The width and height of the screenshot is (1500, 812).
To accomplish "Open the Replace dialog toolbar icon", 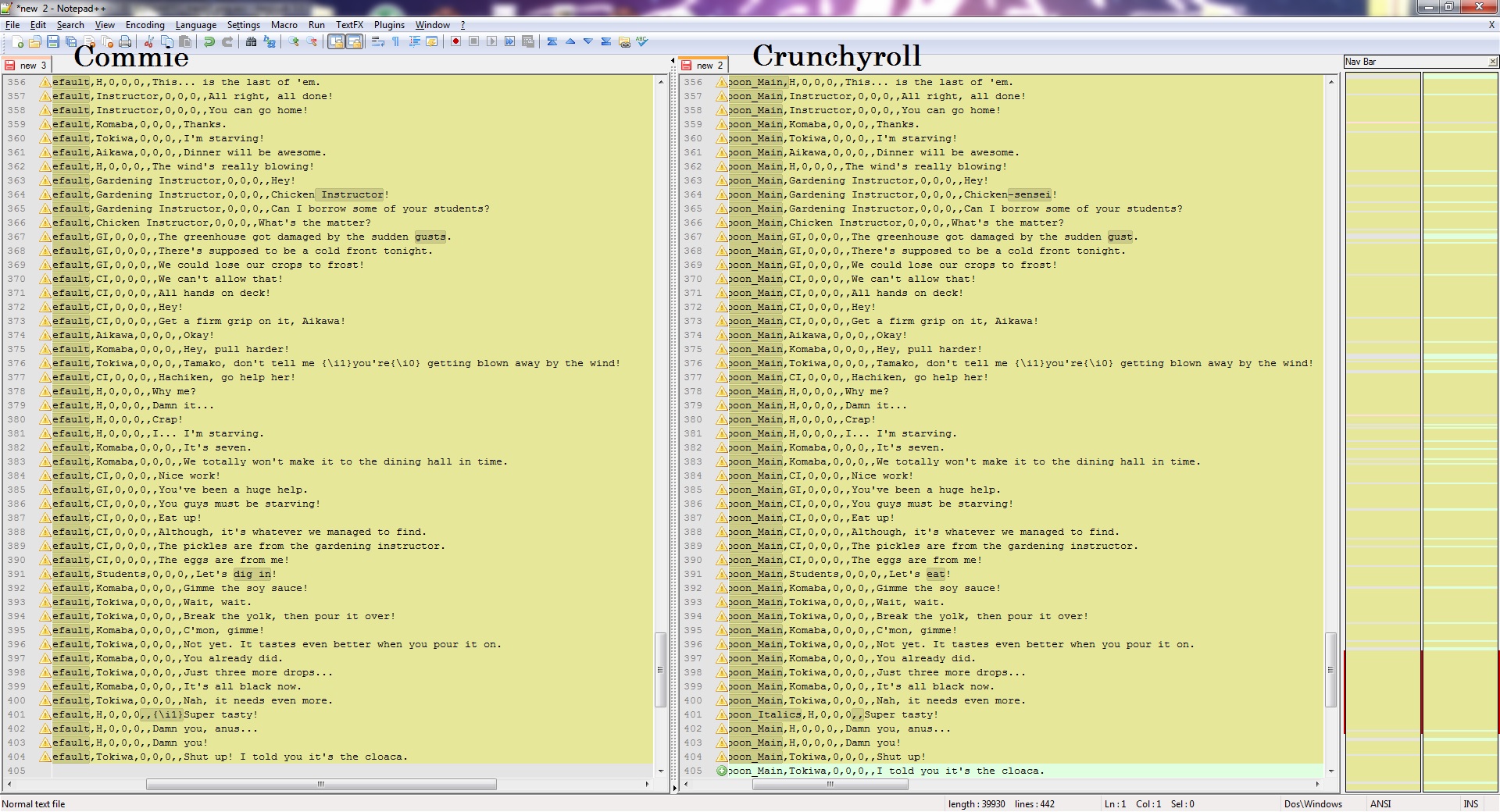I will [x=270, y=41].
